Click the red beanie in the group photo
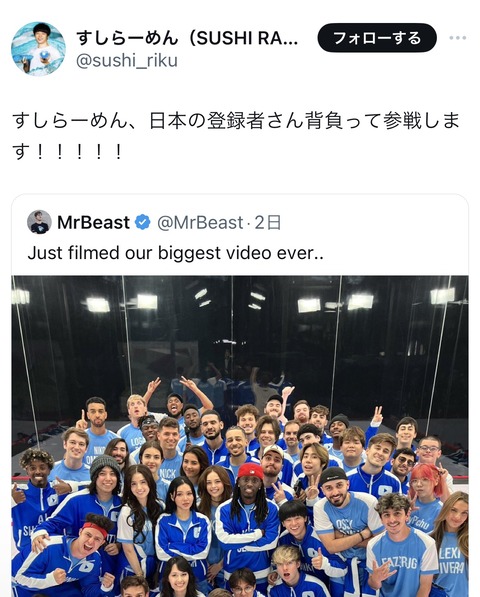 pyautogui.click(x=250, y=471)
